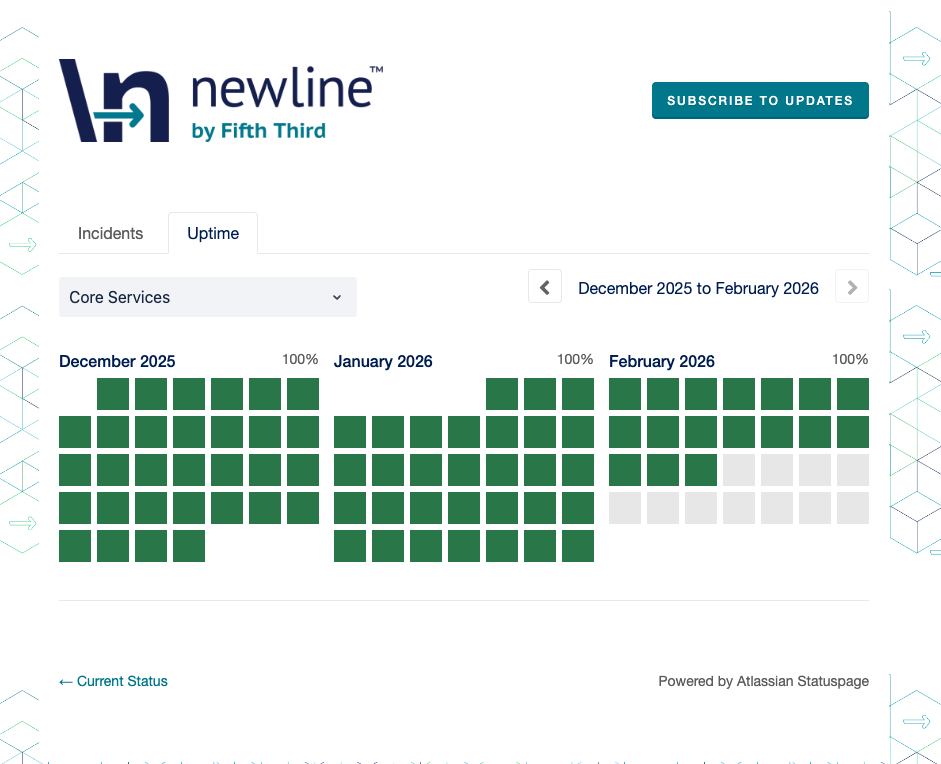Click the last green square in February 2026
Screen dimensions: 941x764
pos(700,470)
